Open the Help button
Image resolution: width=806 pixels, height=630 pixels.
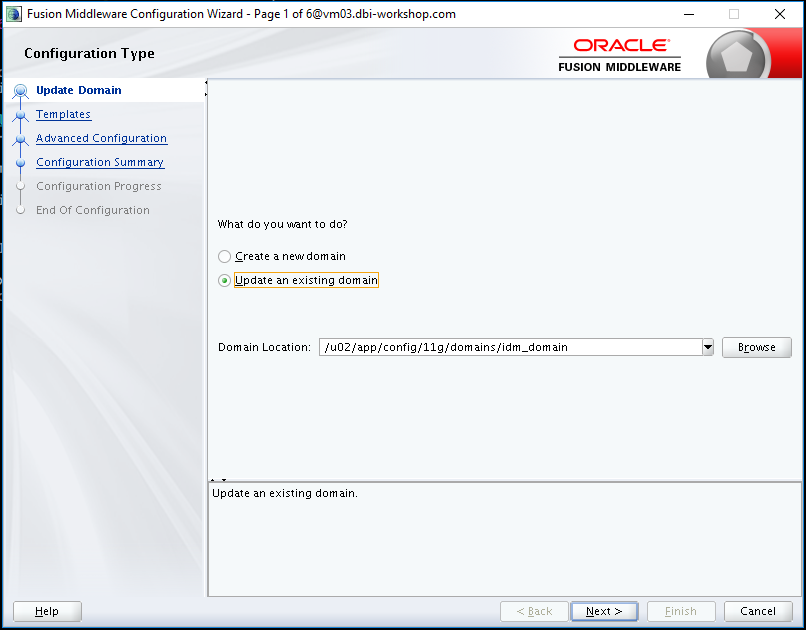pyautogui.click(x=47, y=611)
